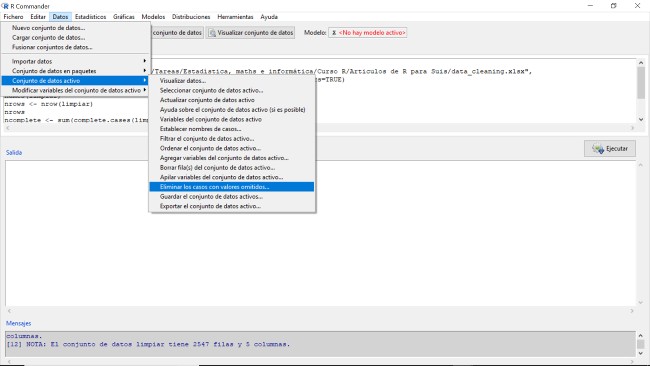Viewport: 650px width, 366px height.
Task: Select Guardar el conjunto de datos activos...
Action: click(232, 196)
